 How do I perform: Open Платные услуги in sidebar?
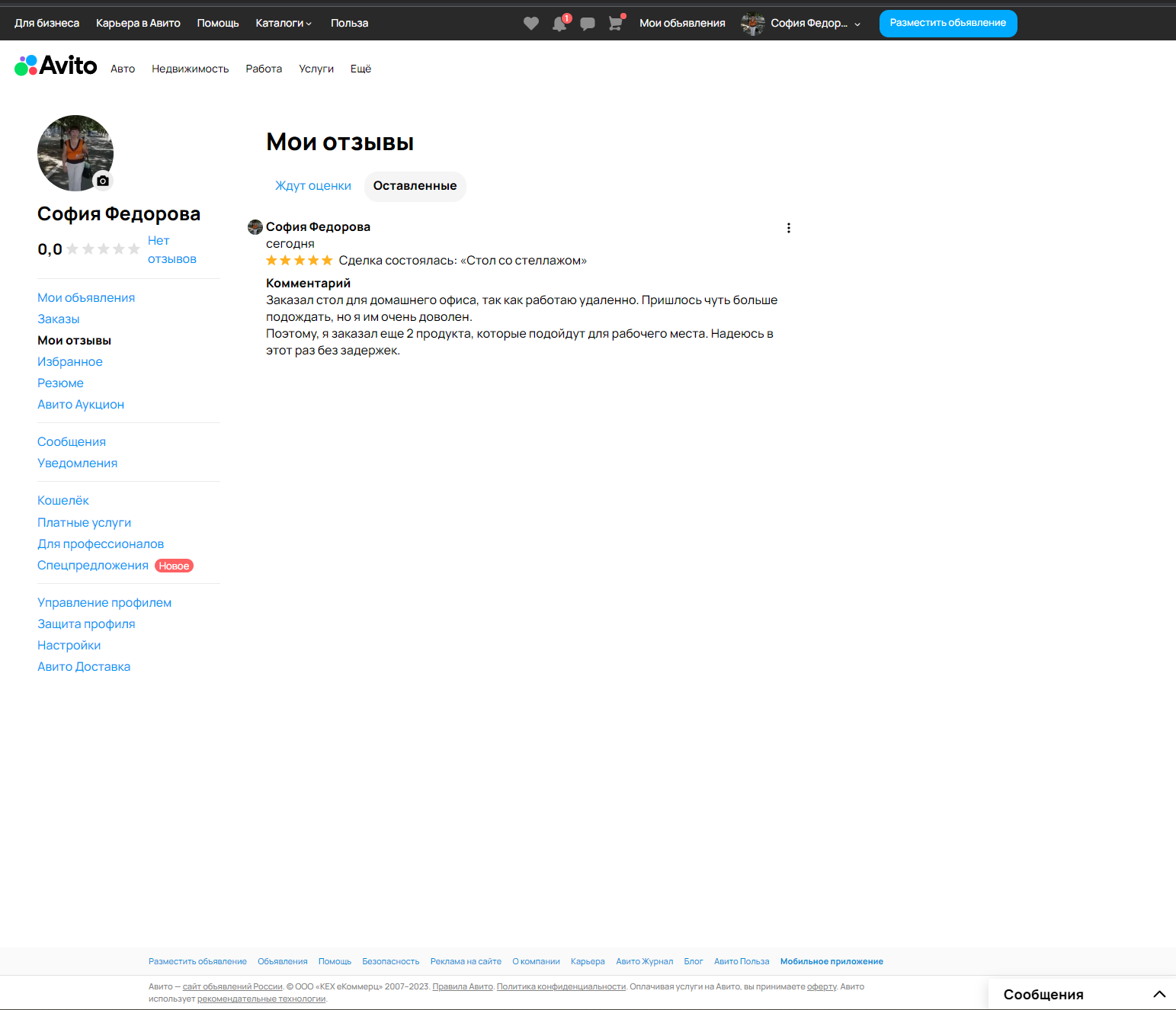coord(84,523)
